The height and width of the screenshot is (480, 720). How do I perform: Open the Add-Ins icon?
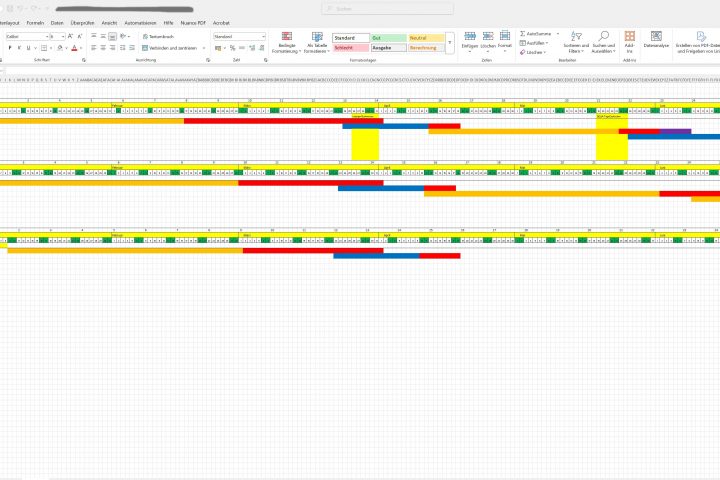point(629,38)
